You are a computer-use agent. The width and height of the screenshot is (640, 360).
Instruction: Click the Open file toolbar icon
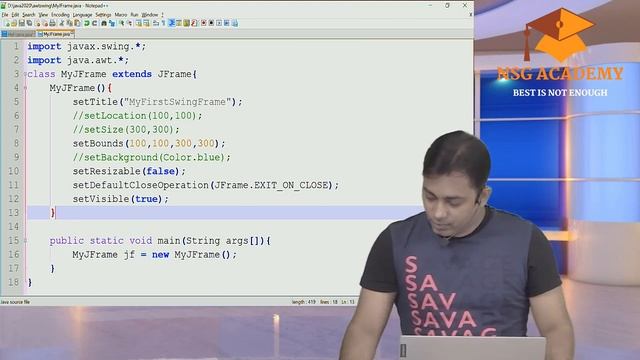[14, 23]
